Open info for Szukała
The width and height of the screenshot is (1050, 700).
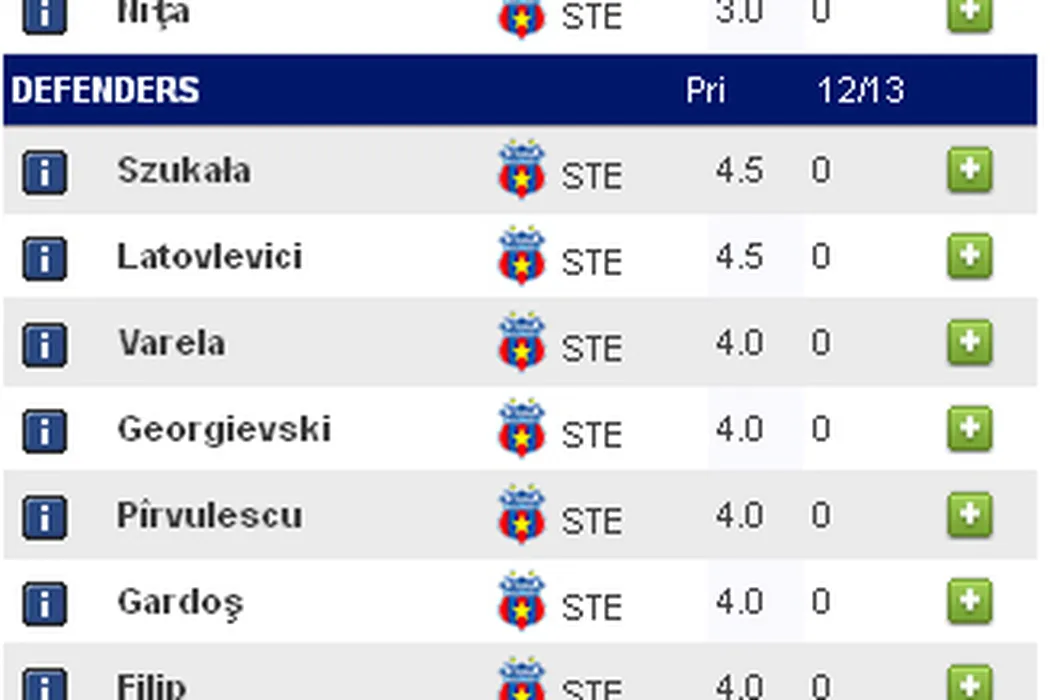pos(44,172)
